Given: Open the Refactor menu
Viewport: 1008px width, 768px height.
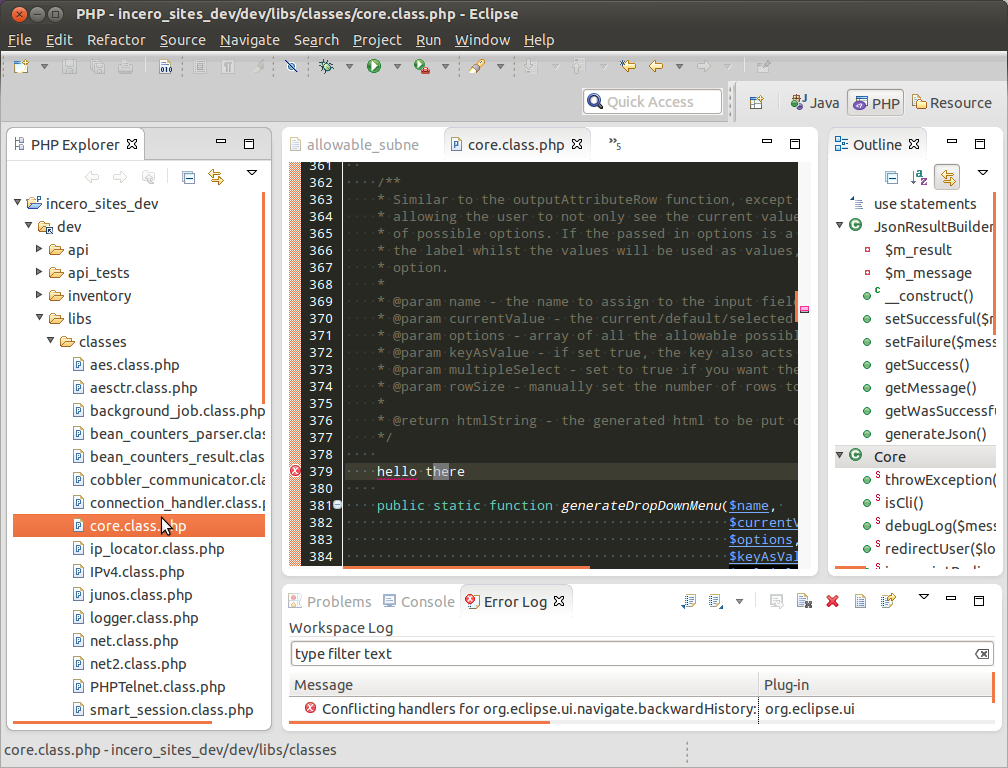Looking at the screenshot, I should click(x=116, y=40).
